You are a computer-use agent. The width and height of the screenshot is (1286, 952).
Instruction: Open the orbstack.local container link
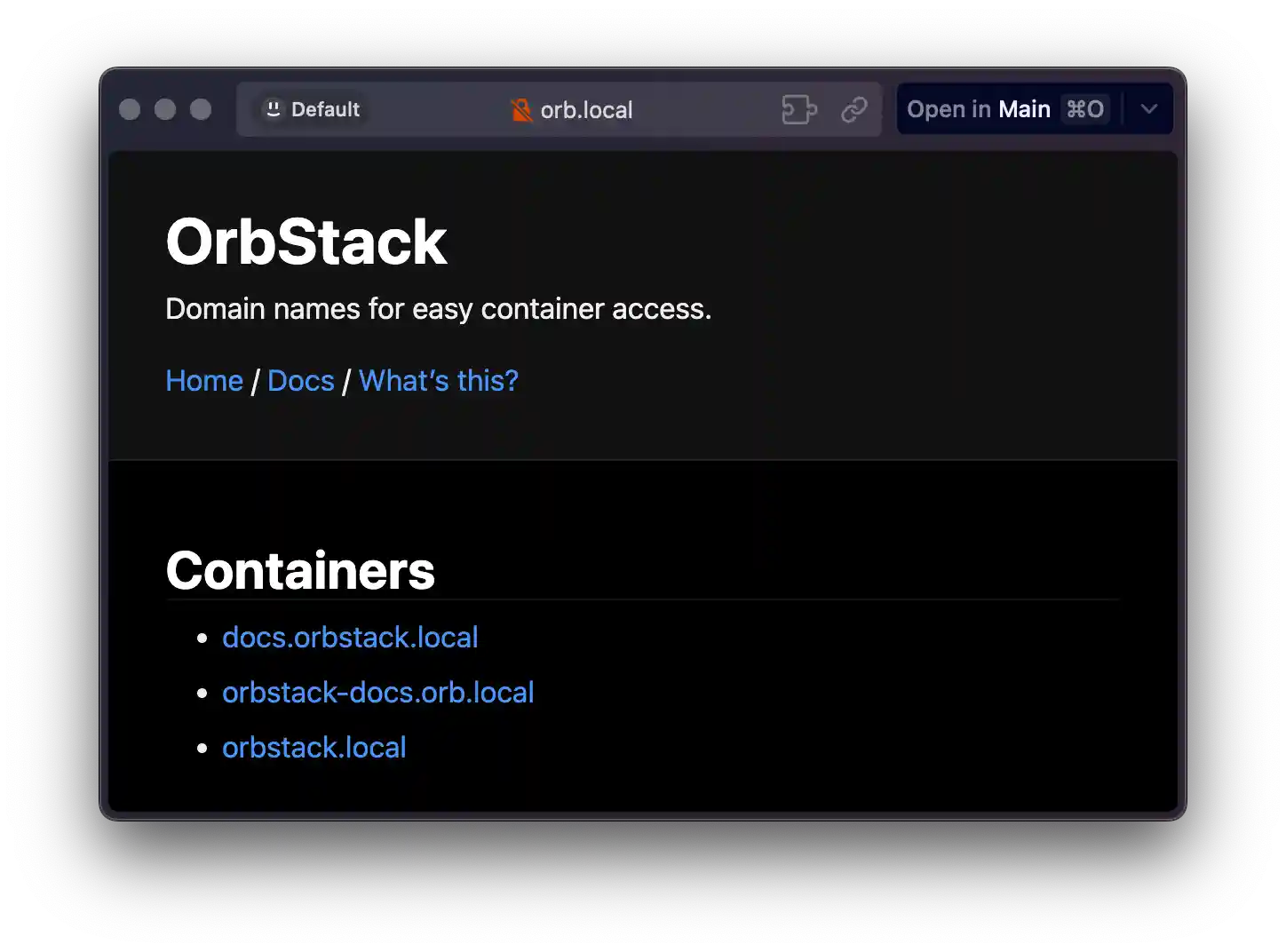314,747
